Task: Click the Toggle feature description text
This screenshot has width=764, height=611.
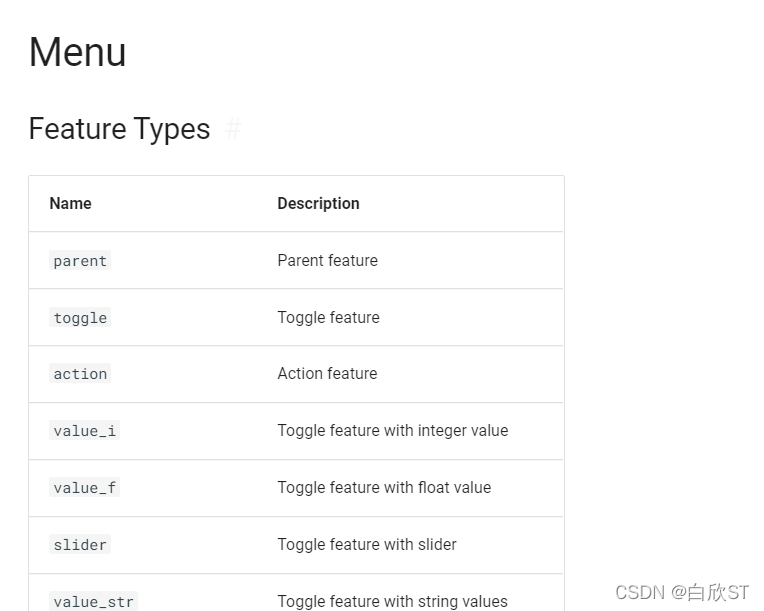Action: coord(328,318)
